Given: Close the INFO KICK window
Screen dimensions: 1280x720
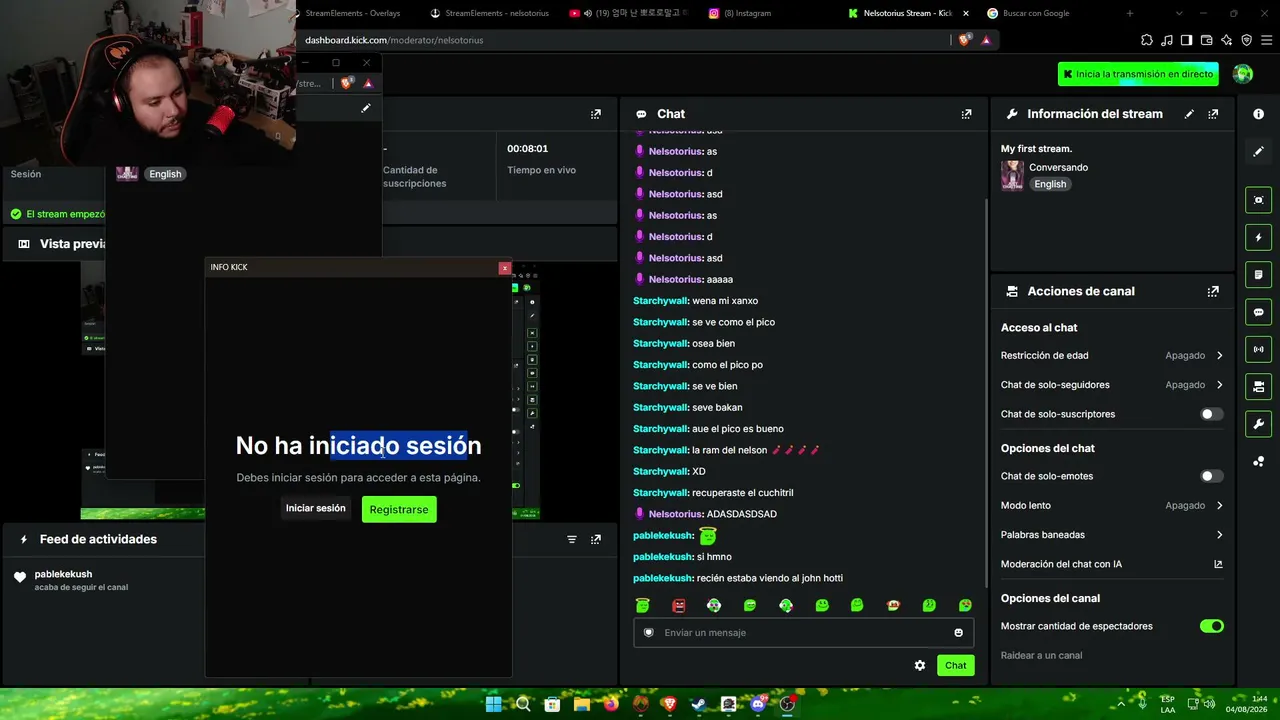Looking at the screenshot, I should click(505, 268).
